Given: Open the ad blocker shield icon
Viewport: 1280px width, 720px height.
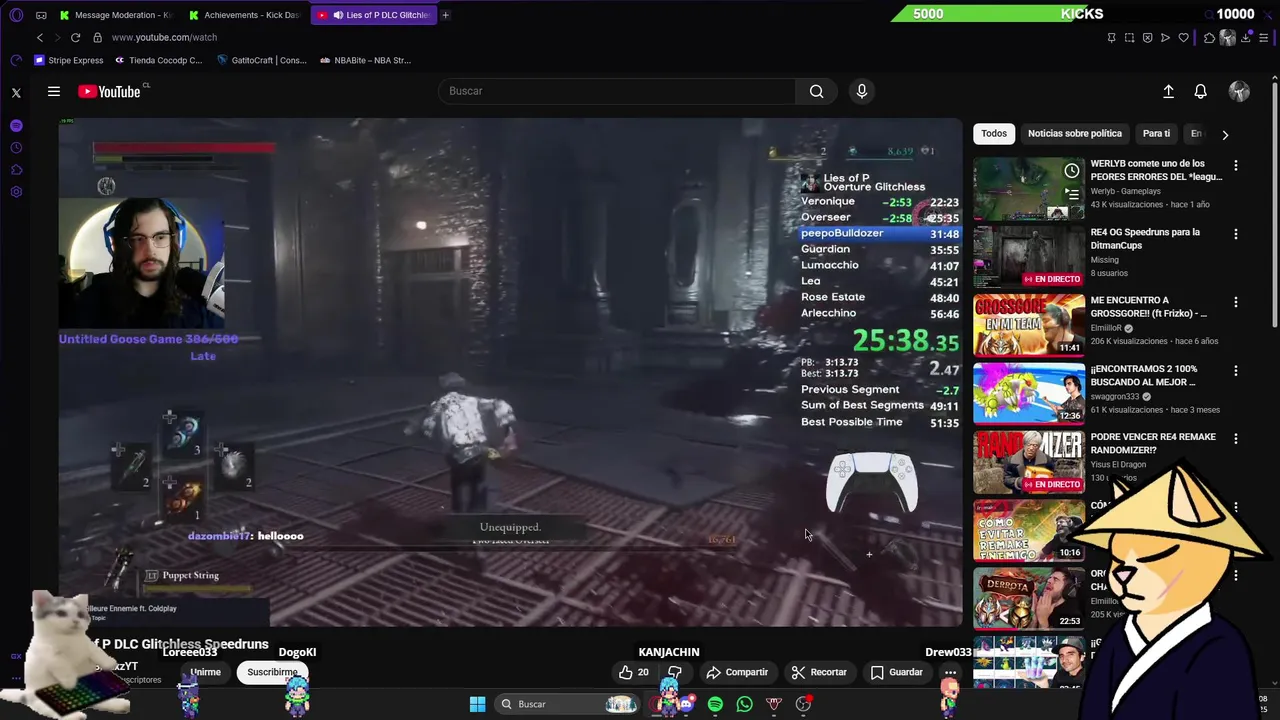Looking at the screenshot, I should (1147, 37).
